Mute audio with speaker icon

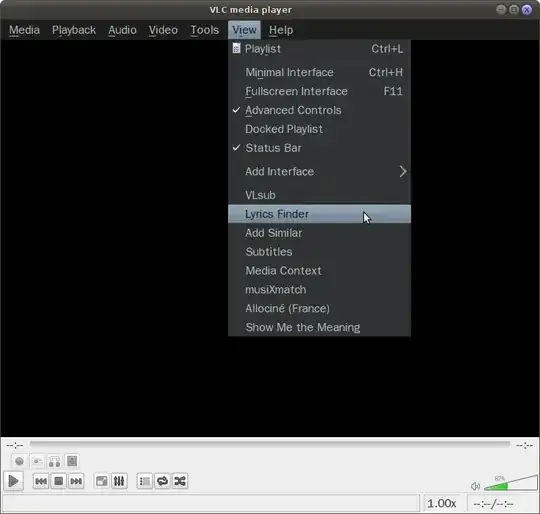point(475,486)
